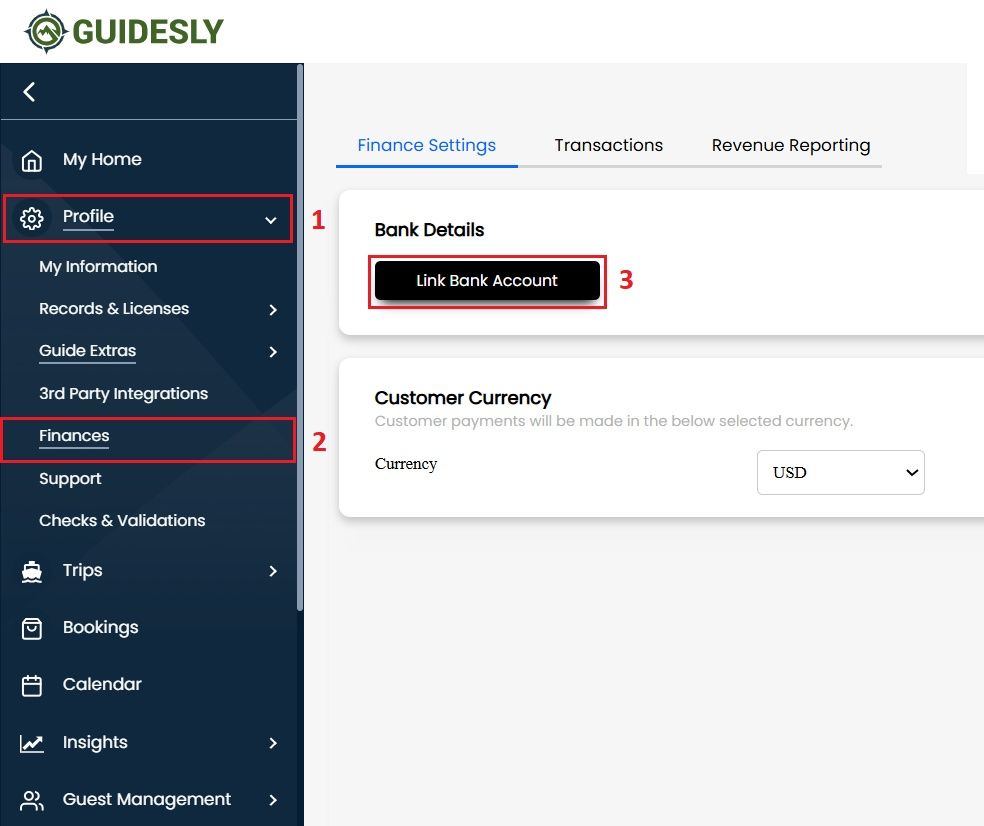This screenshot has height=826, width=984.
Task: Collapse the Profile menu chevron
Action: [x=270, y=219]
